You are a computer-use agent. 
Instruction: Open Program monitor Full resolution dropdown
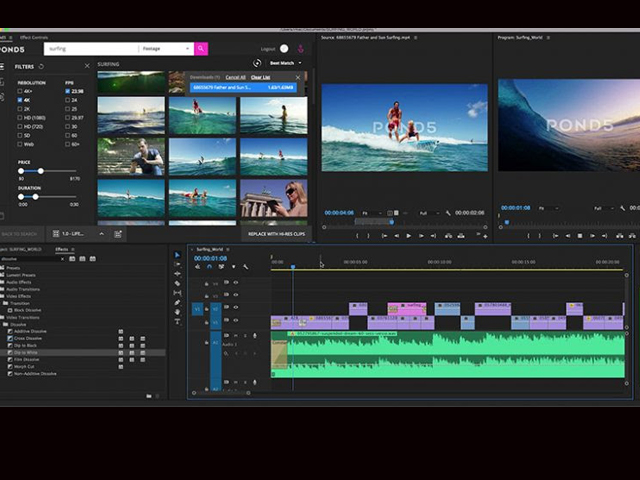pos(604,208)
